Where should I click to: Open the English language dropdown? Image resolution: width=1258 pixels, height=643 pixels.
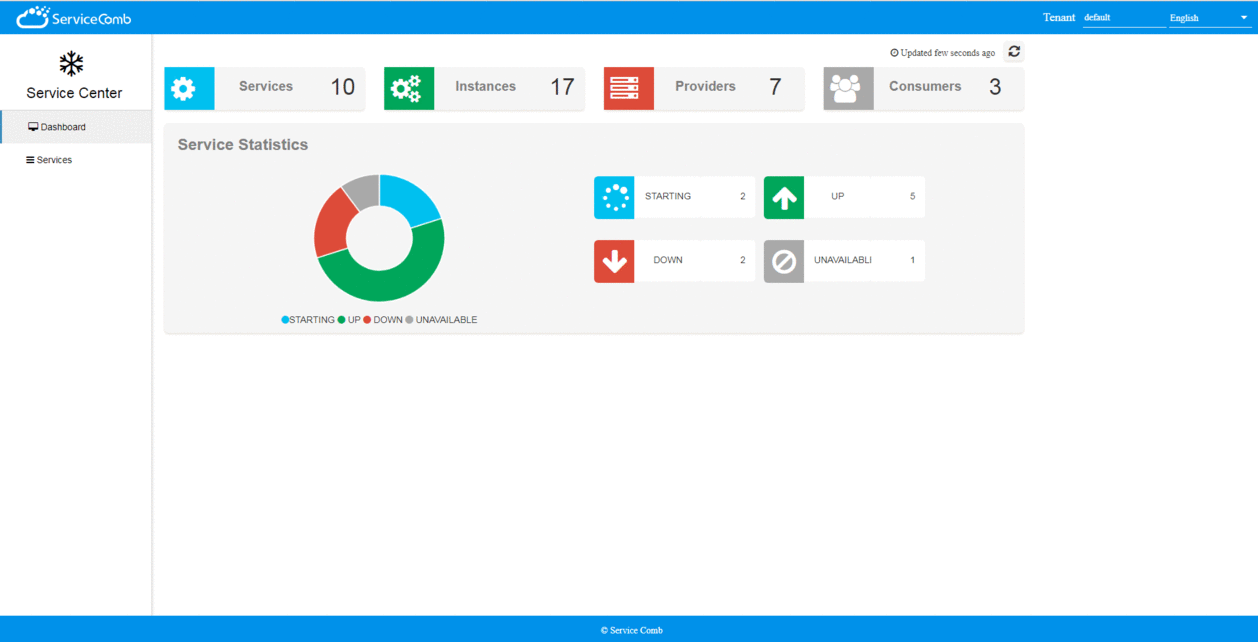pos(1209,18)
